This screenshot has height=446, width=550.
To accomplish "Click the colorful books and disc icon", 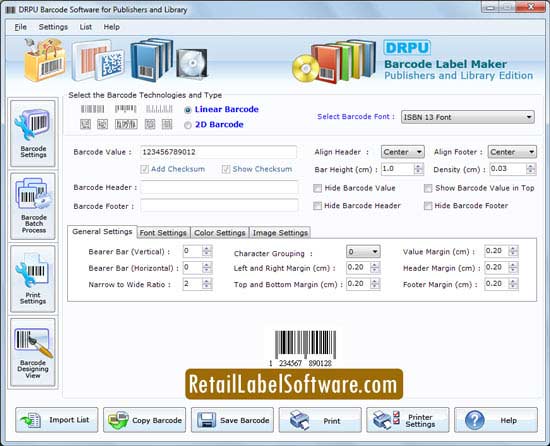I will click(x=334, y=62).
